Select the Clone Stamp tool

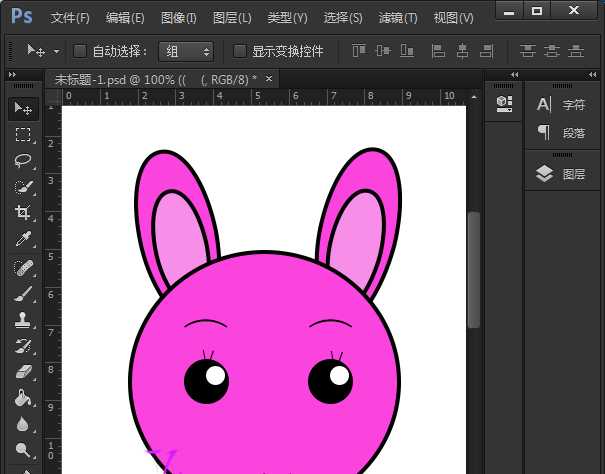tap(22, 321)
